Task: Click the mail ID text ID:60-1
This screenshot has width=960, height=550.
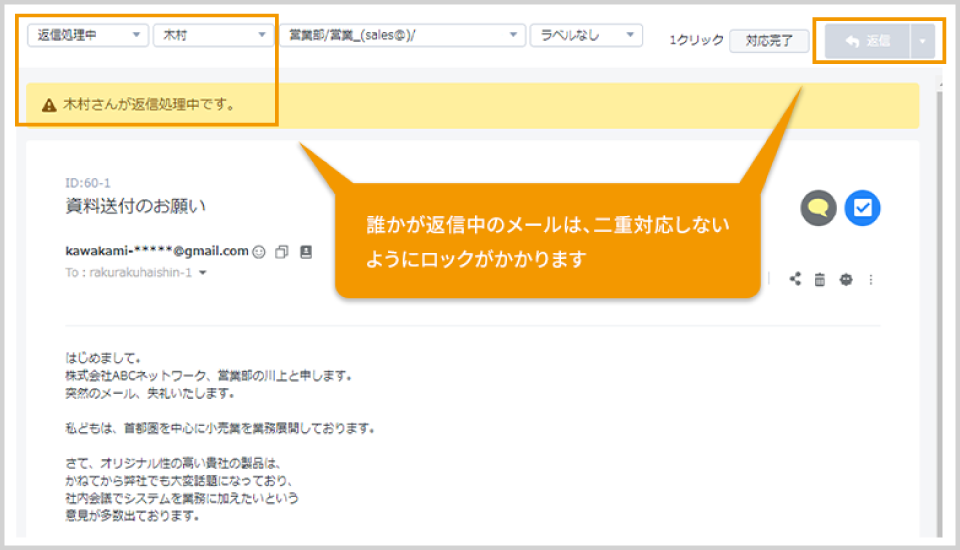Action: [88, 183]
